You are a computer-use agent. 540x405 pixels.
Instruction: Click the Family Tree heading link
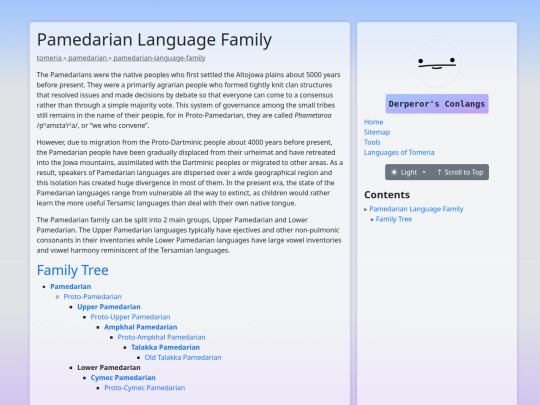[x=73, y=270]
